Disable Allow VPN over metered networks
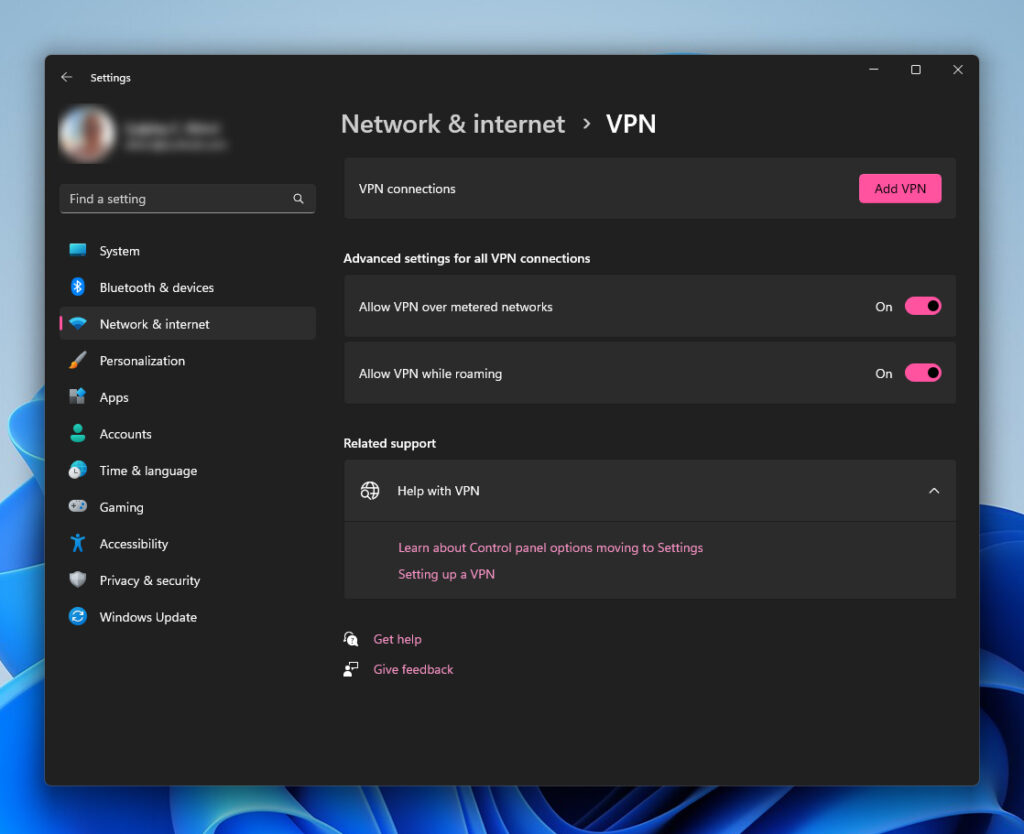This screenshot has height=834, width=1024. coord(922,306)
